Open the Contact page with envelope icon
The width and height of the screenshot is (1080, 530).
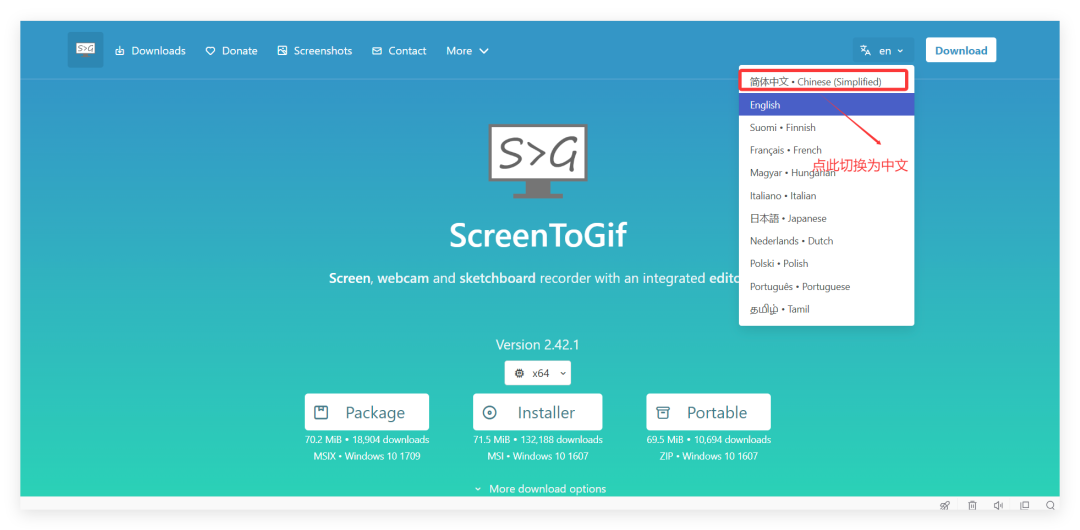pos(399,51)
